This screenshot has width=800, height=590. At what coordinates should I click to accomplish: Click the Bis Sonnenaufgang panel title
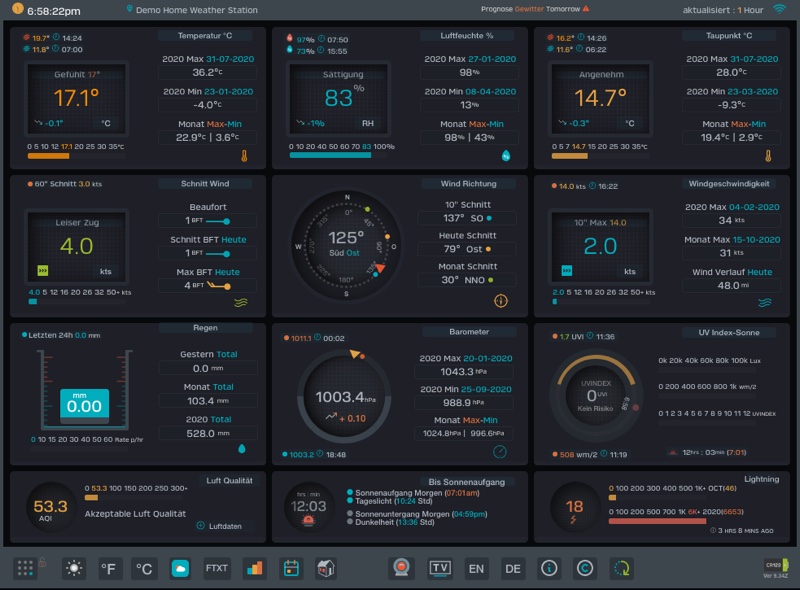(466, 482)
